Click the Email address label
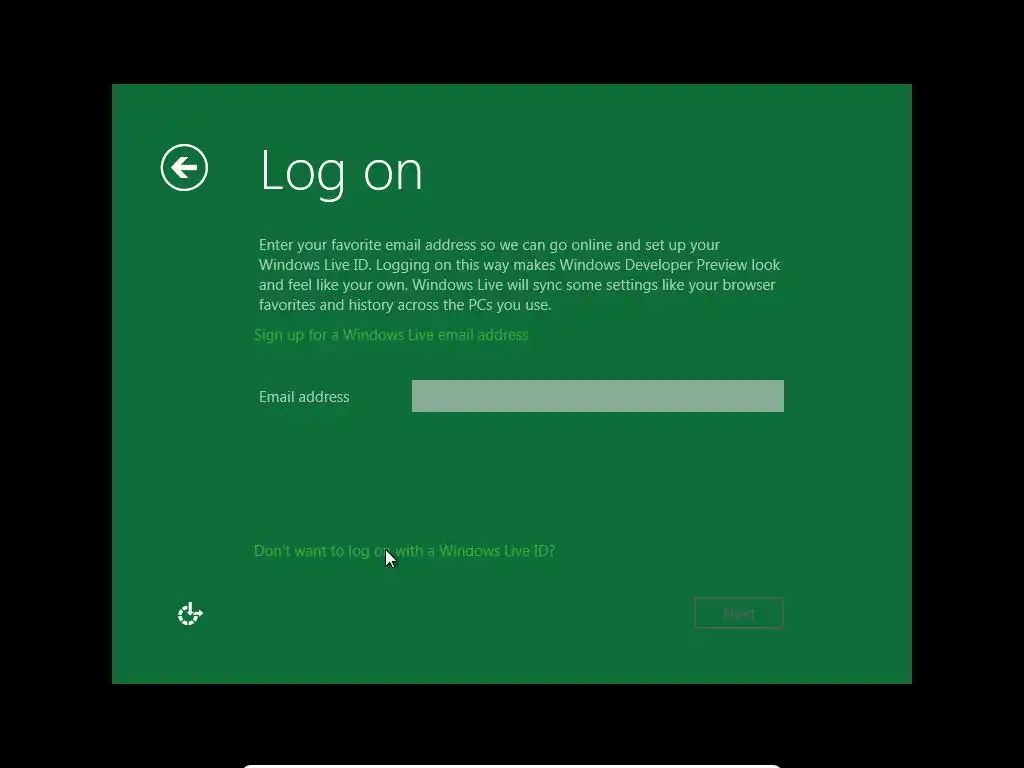Screen dimensions: 1024x768 [x=304, y=397]
